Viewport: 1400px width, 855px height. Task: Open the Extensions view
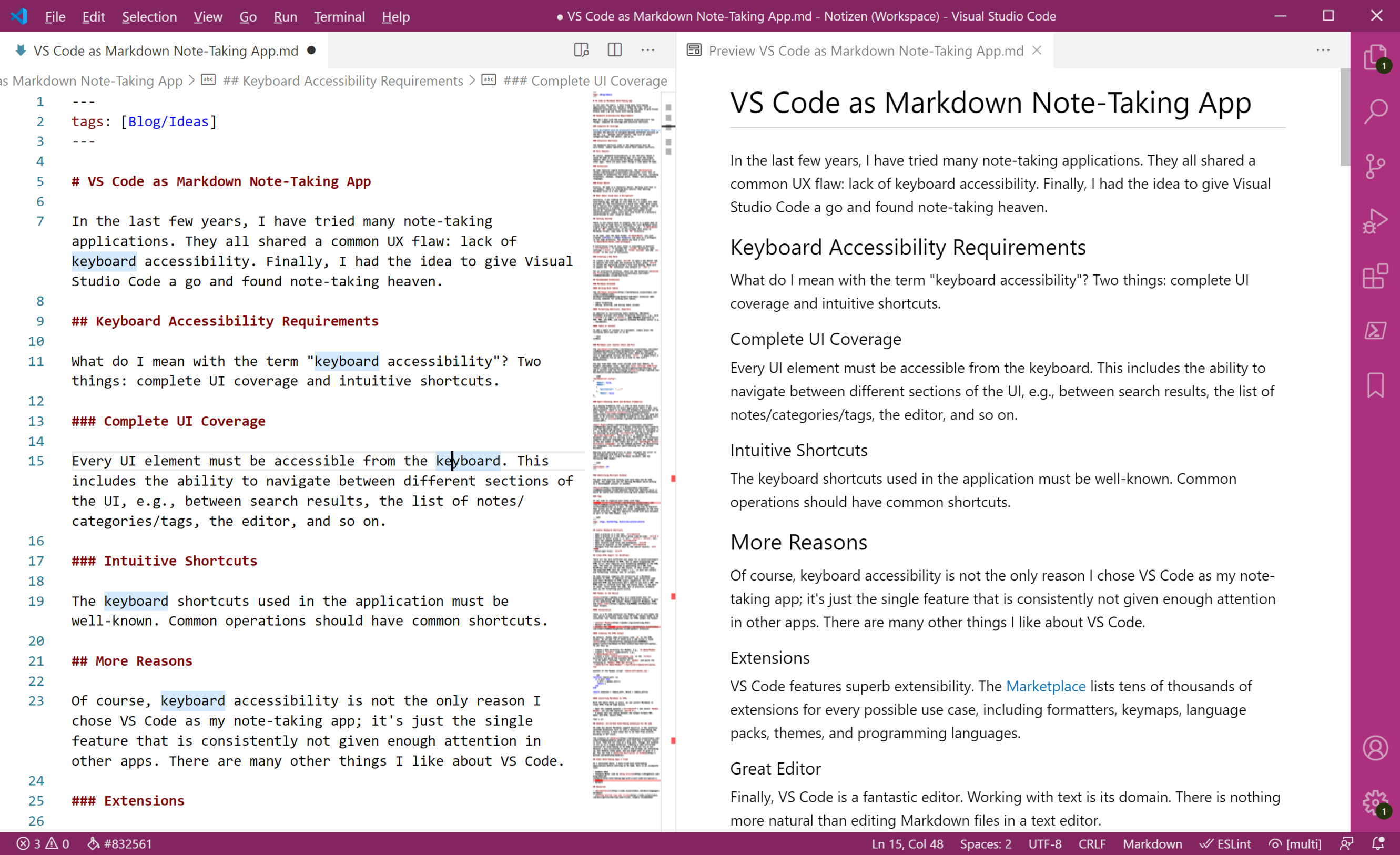[x=1376, y=276]
